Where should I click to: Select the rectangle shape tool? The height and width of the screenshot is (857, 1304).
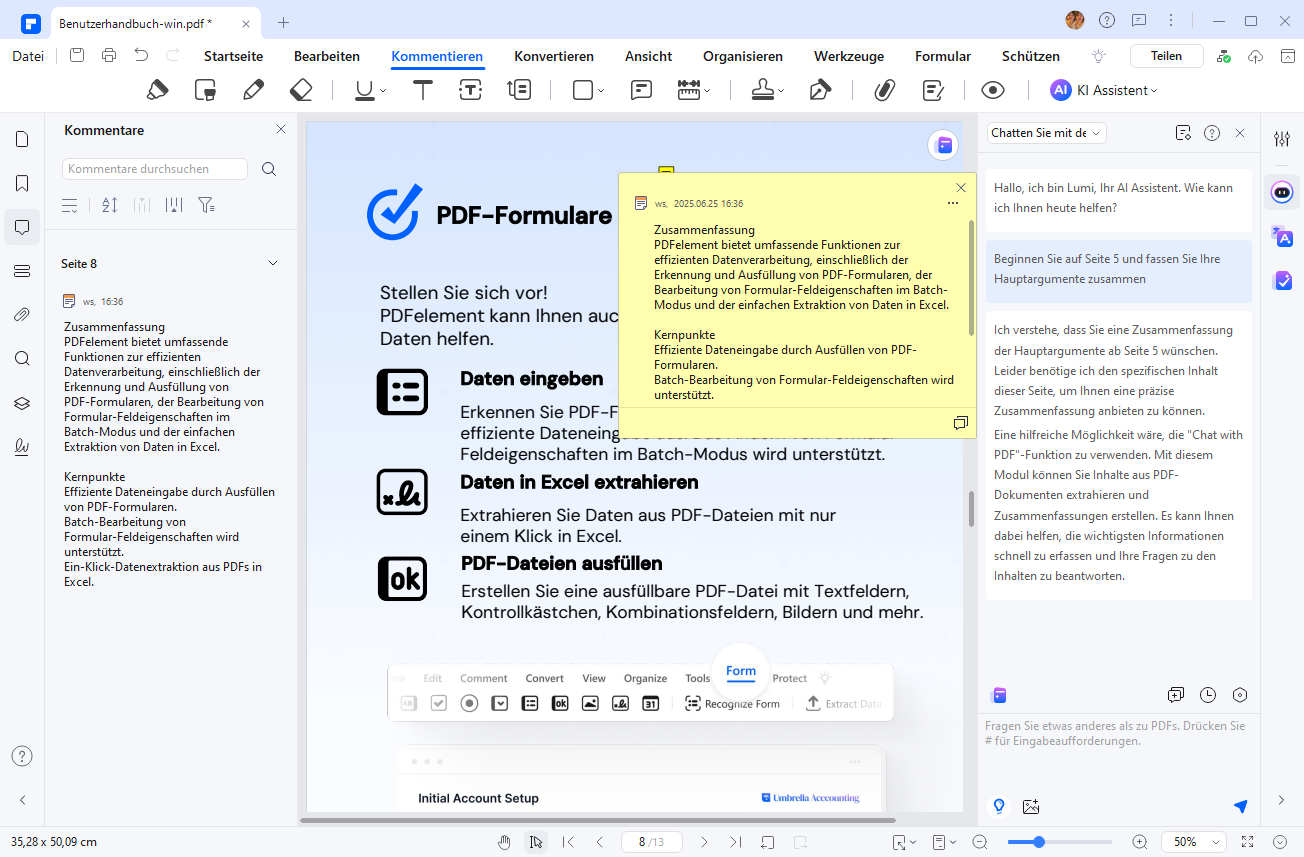(582, 90)
